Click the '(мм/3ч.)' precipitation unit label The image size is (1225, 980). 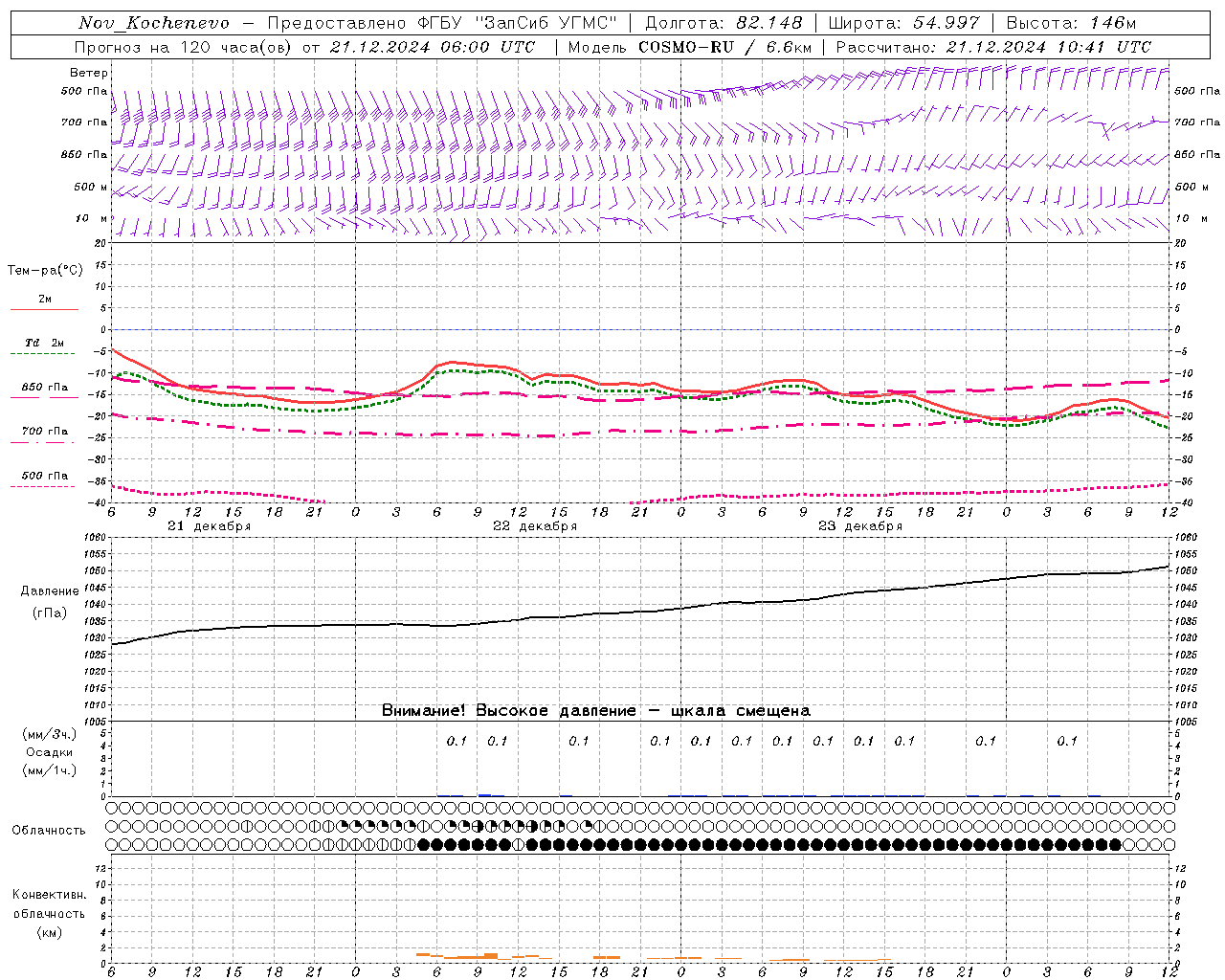[49, 734]
